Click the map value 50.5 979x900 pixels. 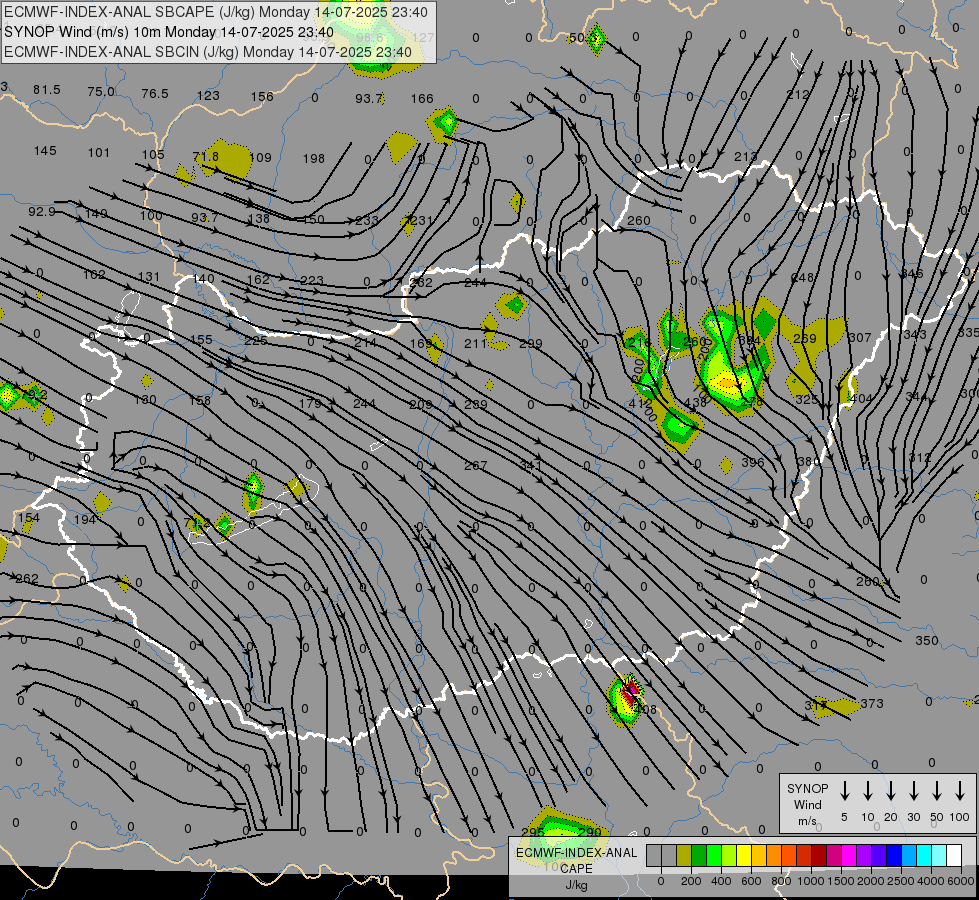(582, 38)
